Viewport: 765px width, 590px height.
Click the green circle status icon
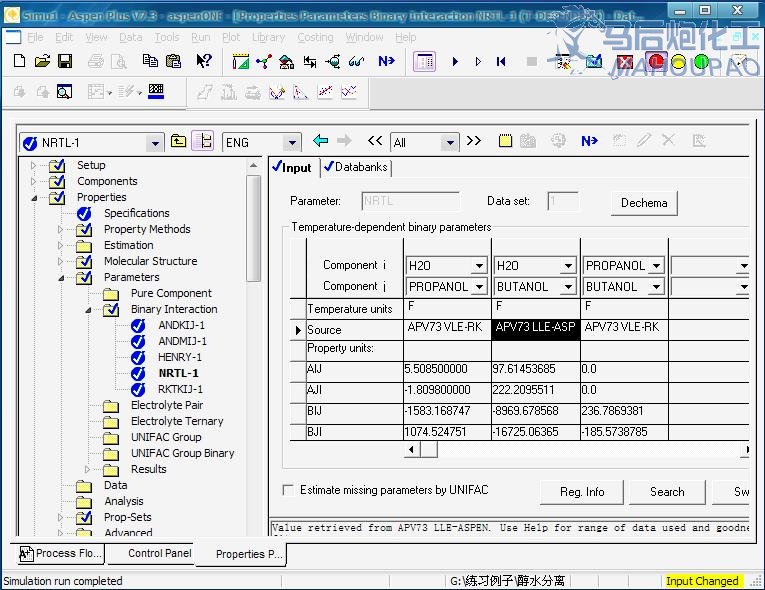click(x=701, y=62)
